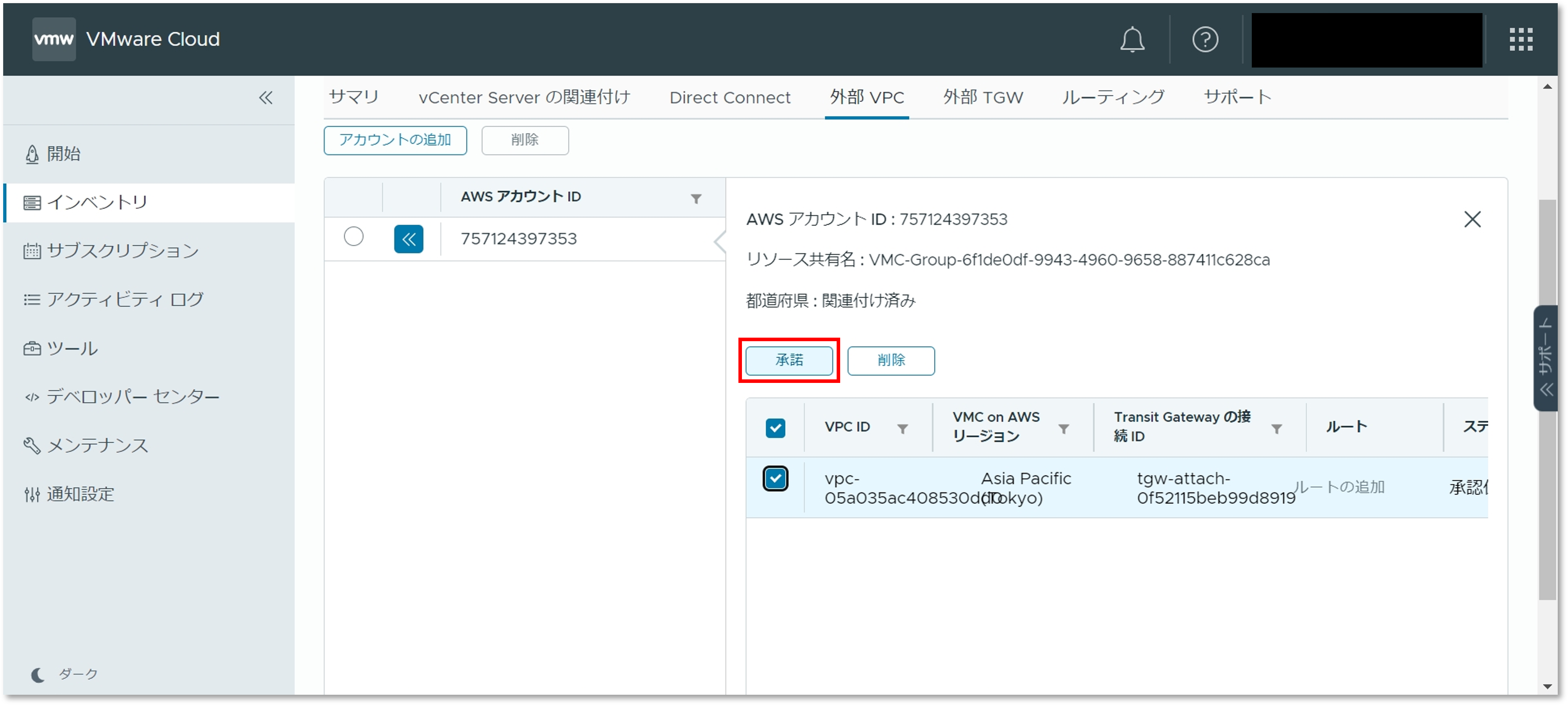Screen dimensions: 1568x705
Task: Close the account details panel
Action: point(1472,219)
